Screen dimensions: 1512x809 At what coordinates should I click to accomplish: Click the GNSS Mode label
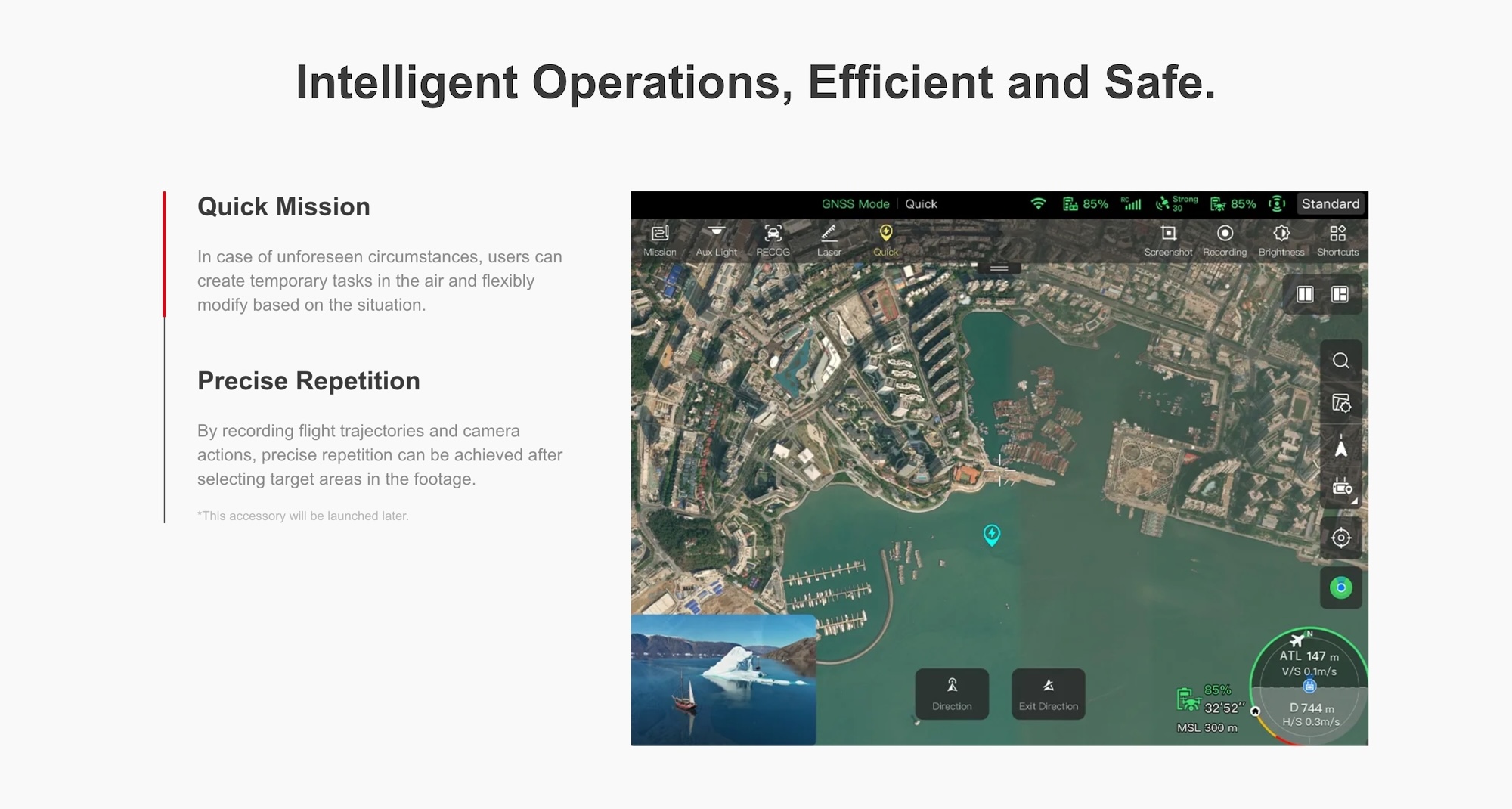tap(855, 204)
